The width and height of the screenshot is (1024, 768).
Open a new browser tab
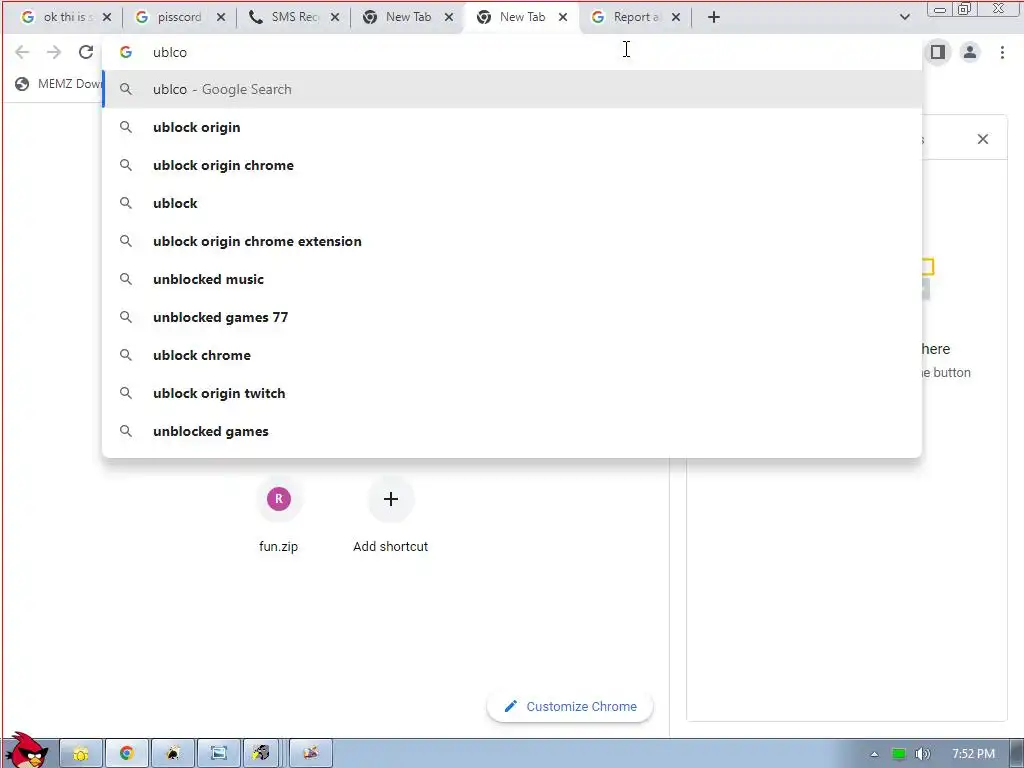[714, 18]
